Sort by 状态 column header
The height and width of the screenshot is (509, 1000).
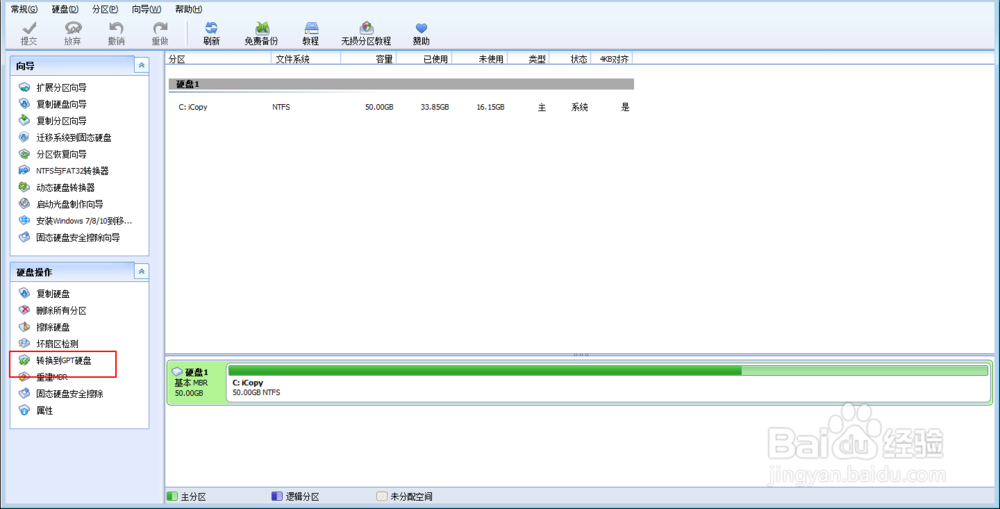pyautogui.click(x=570, y=59)
